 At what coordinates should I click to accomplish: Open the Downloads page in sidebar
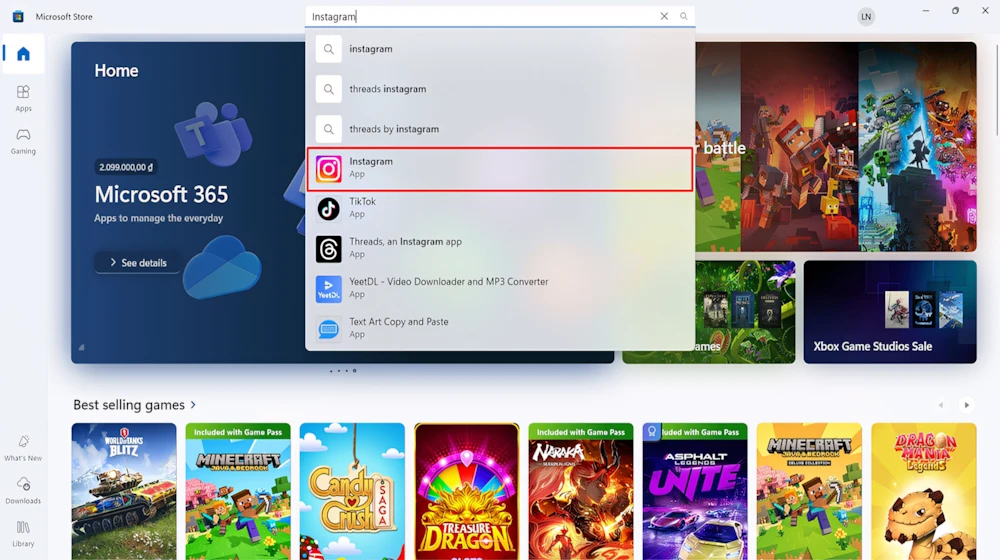(24, 491)
